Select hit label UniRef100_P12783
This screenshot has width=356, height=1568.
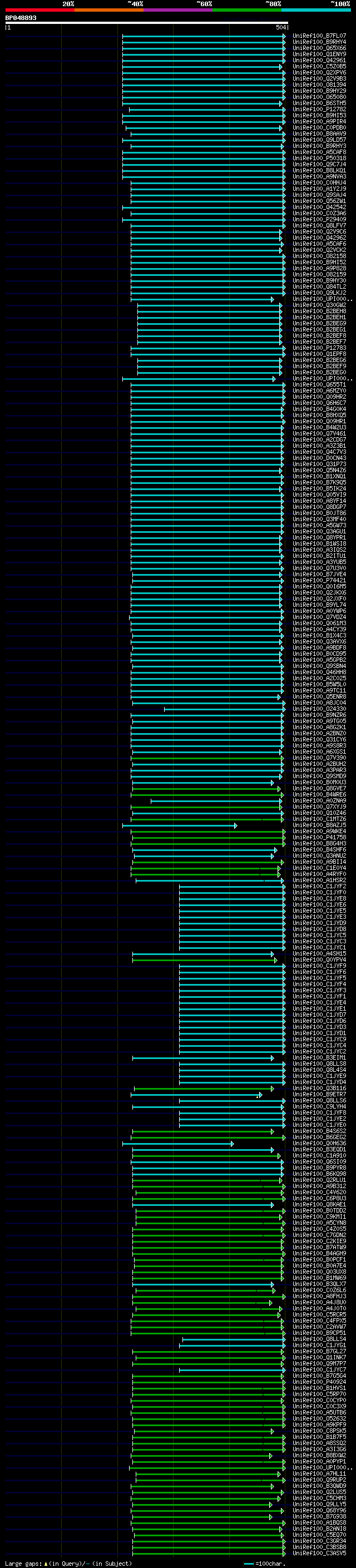coord(319,348)
